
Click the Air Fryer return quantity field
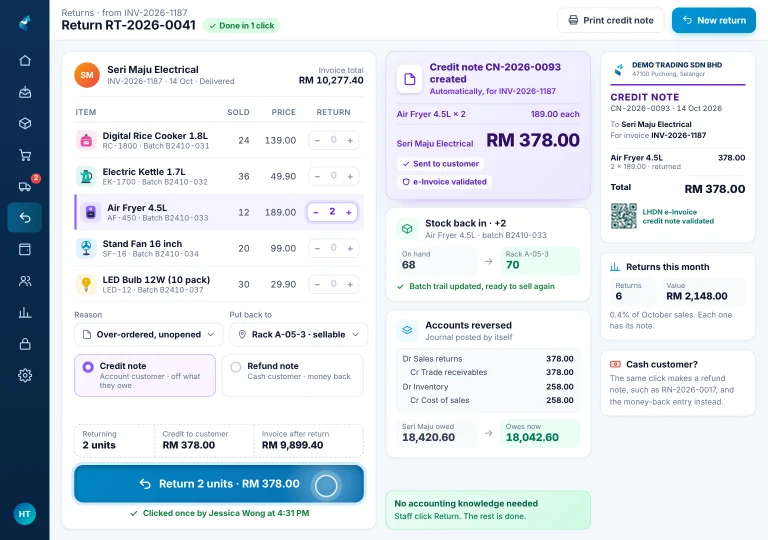332,212
